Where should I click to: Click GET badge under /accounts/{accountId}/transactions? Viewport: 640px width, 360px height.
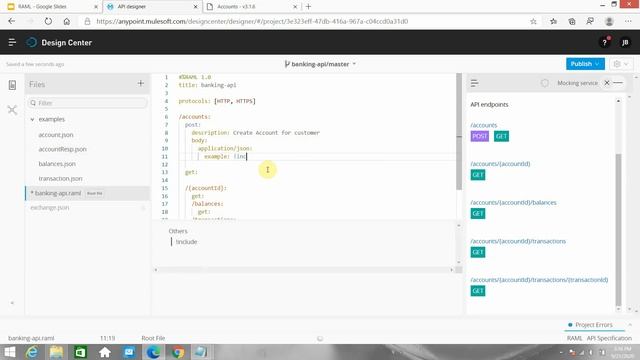coord(478,252)
